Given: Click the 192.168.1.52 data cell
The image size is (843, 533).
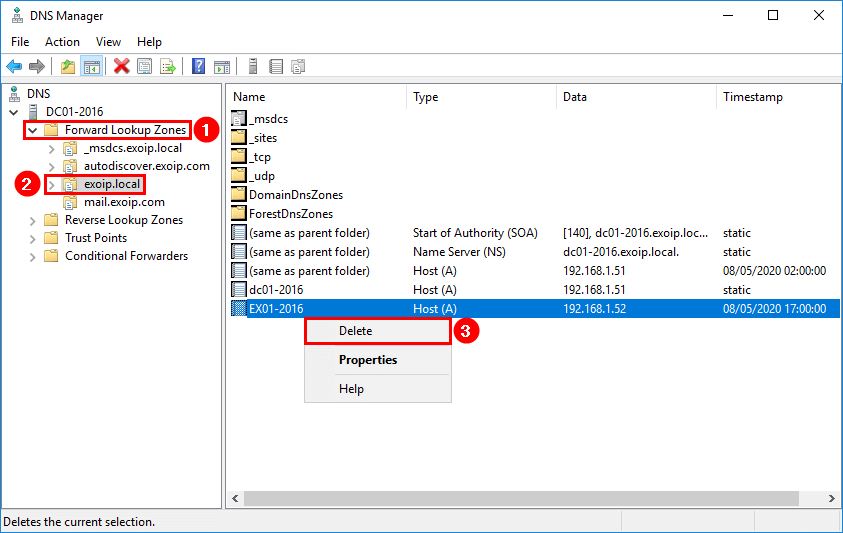Looking at the screenshot, I should click(x=595, y=309).
